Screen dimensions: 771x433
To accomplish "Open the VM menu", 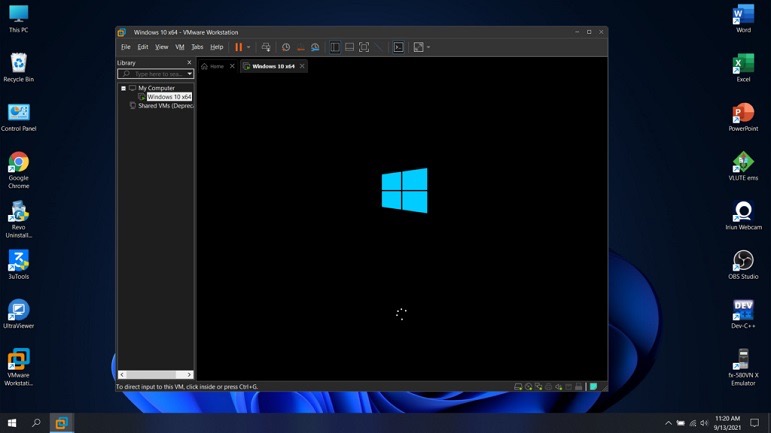I will 180,47.
